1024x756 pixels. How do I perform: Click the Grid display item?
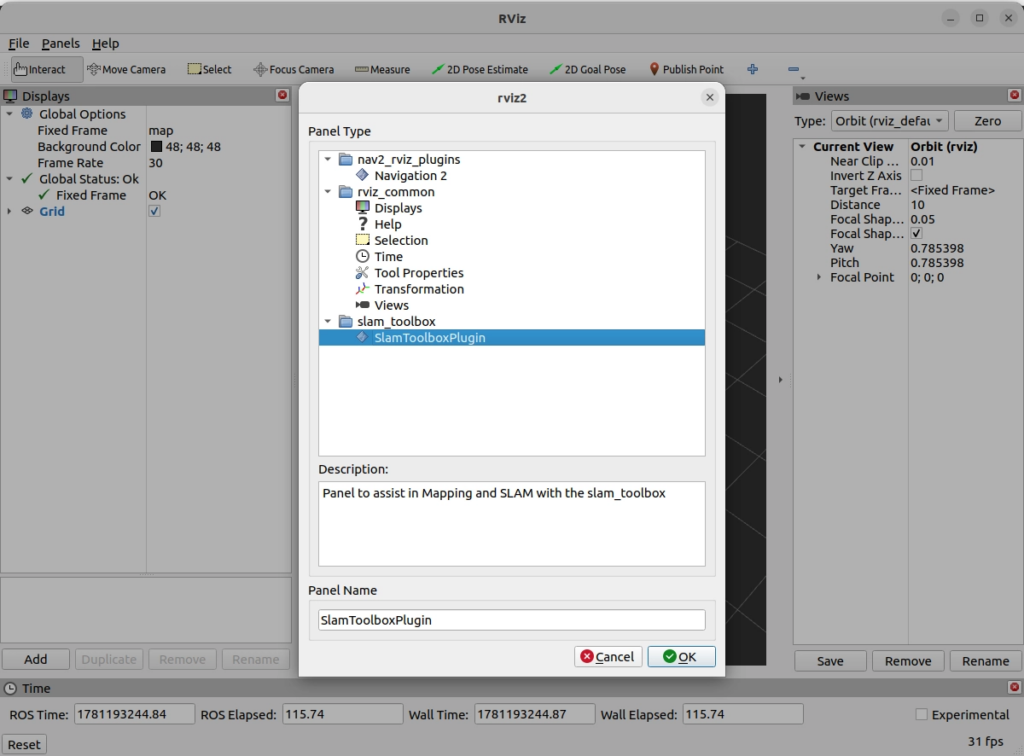click(52, 211)
